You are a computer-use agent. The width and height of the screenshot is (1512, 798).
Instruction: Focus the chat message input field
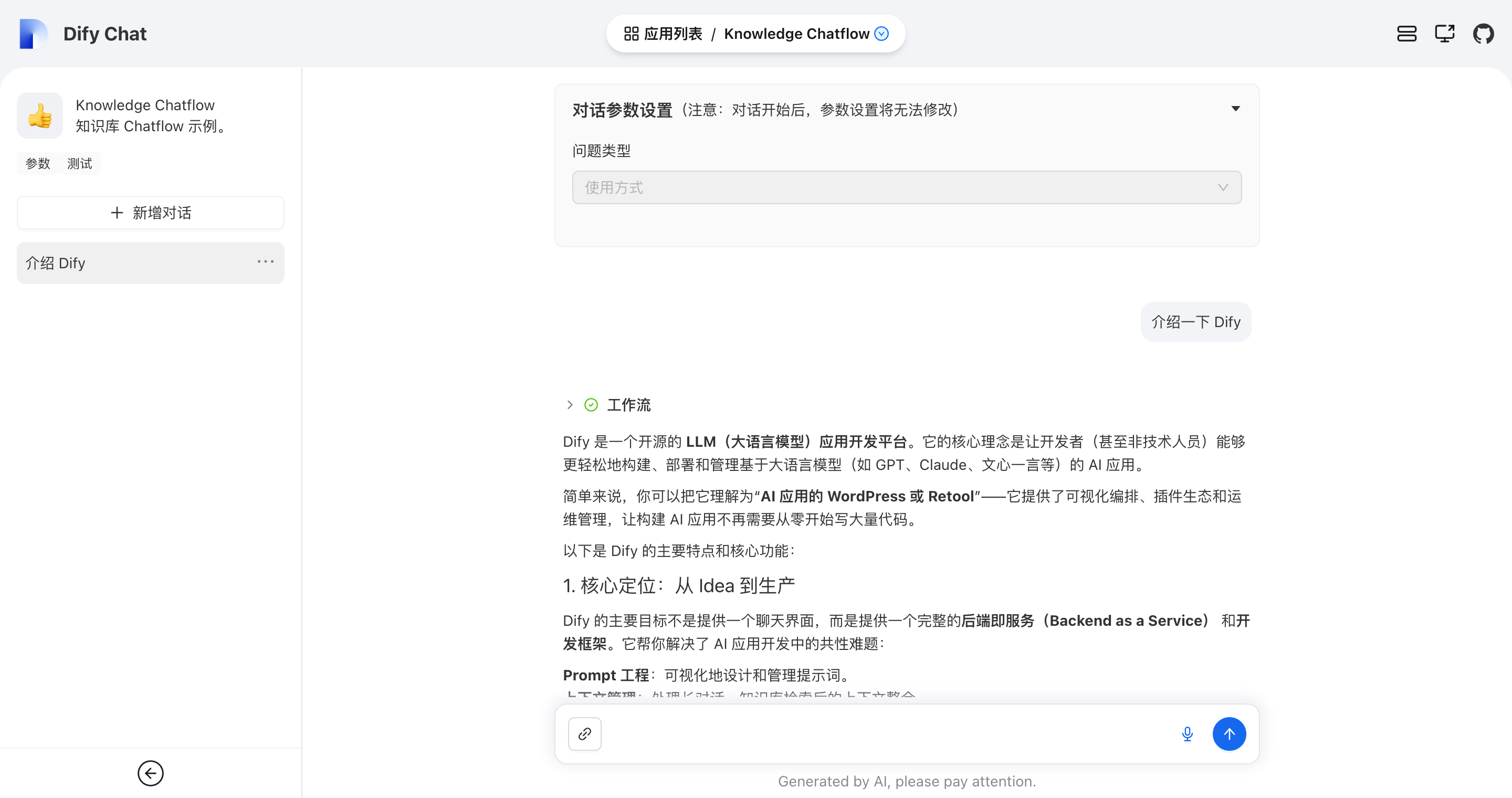click(886, 733)
